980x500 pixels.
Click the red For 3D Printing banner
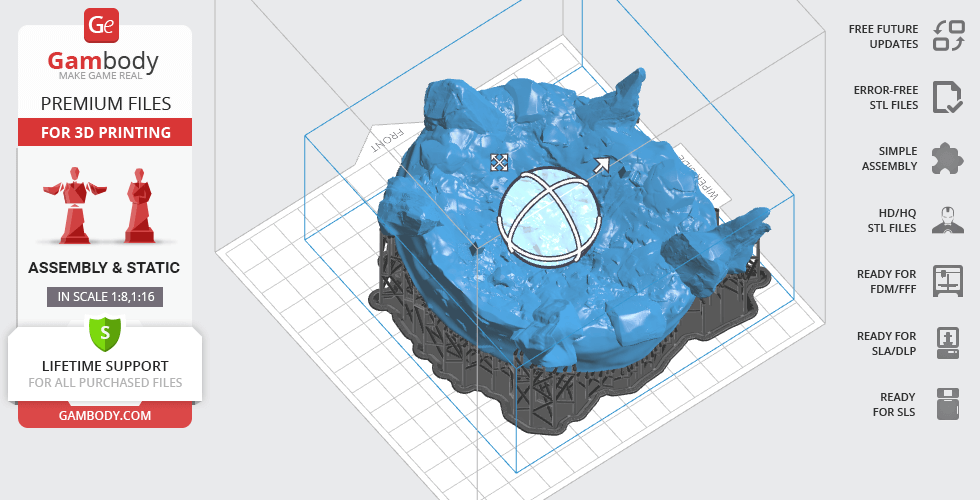105,132
